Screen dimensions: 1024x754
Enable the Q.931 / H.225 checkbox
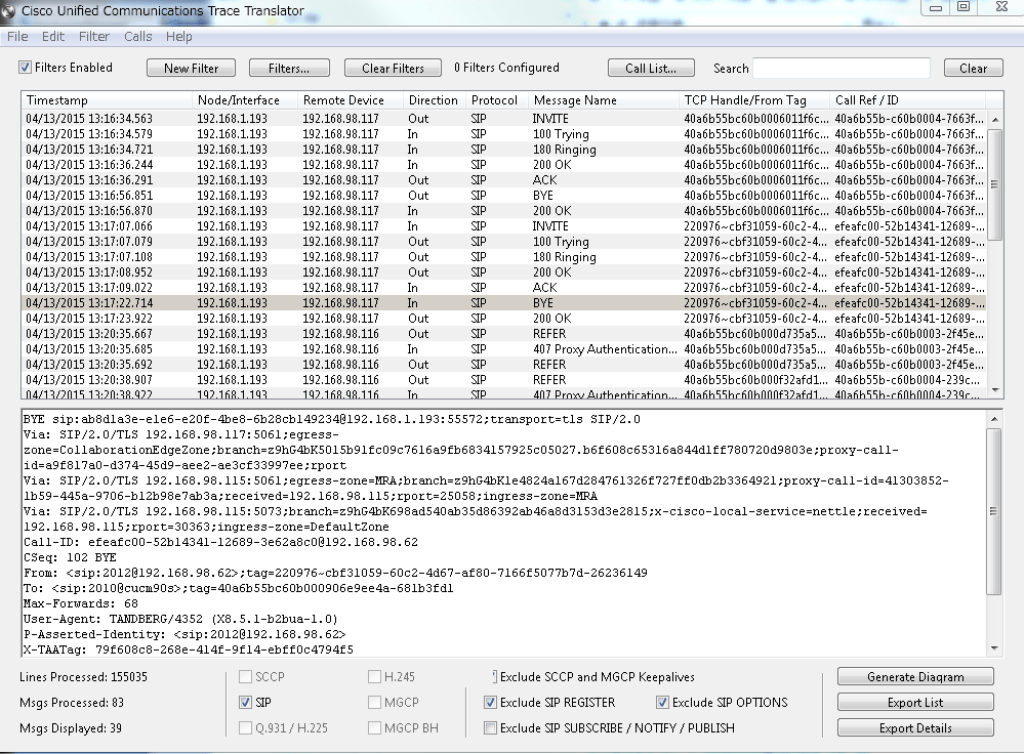[246, 728]
